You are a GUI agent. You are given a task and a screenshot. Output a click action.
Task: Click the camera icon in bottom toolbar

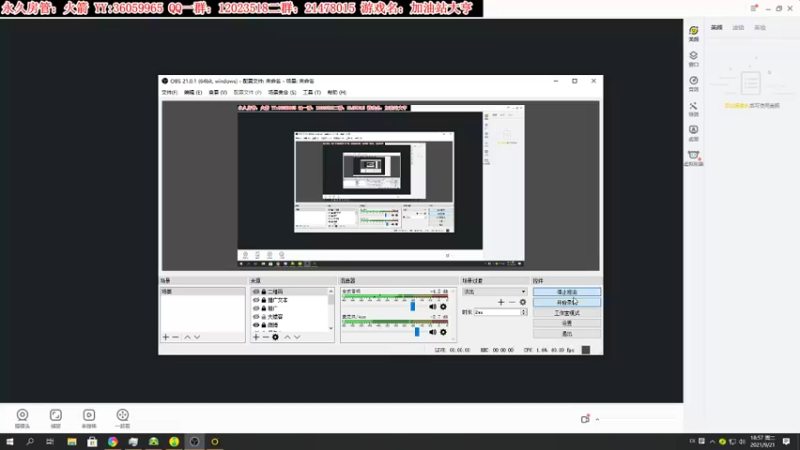(x=22, y=418)
